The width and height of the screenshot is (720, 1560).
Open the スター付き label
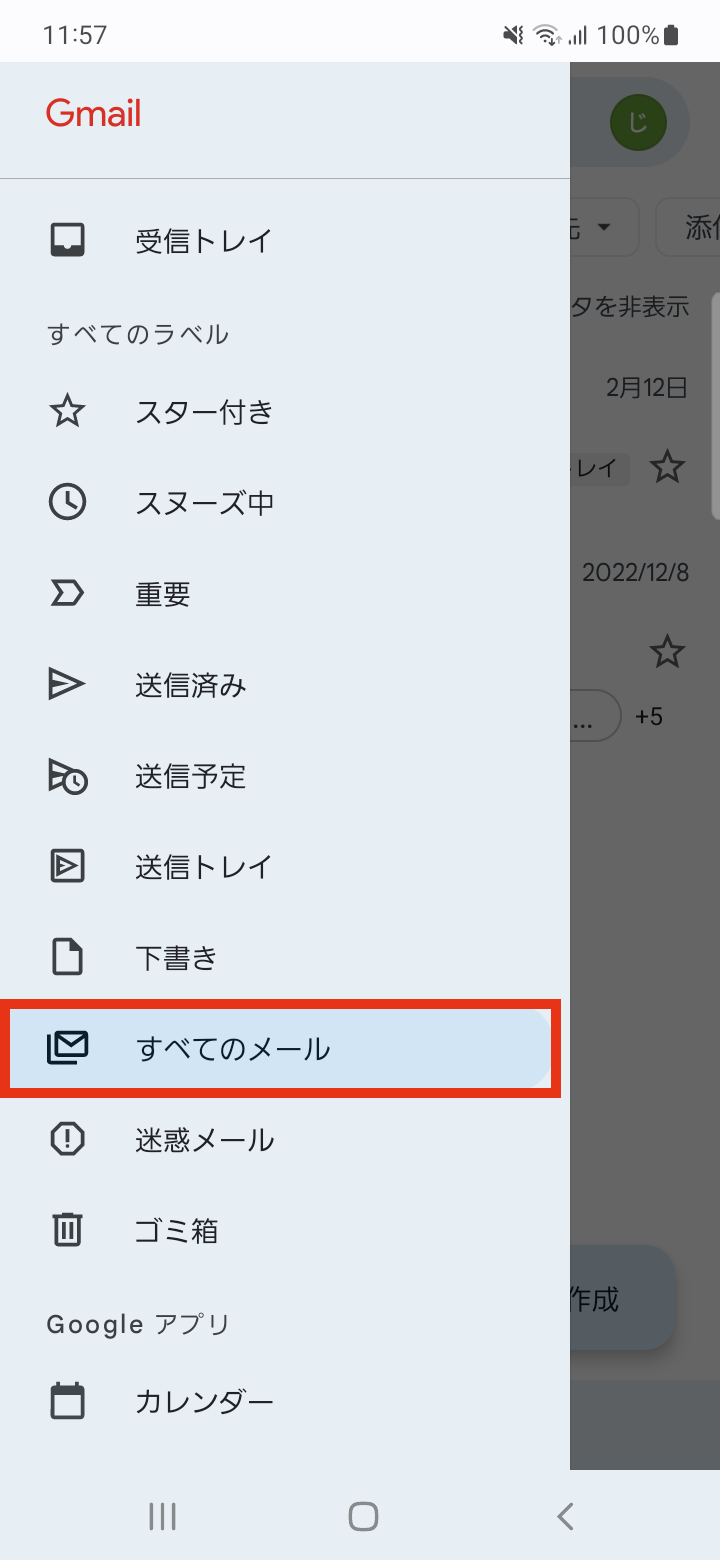click(285, 411)
